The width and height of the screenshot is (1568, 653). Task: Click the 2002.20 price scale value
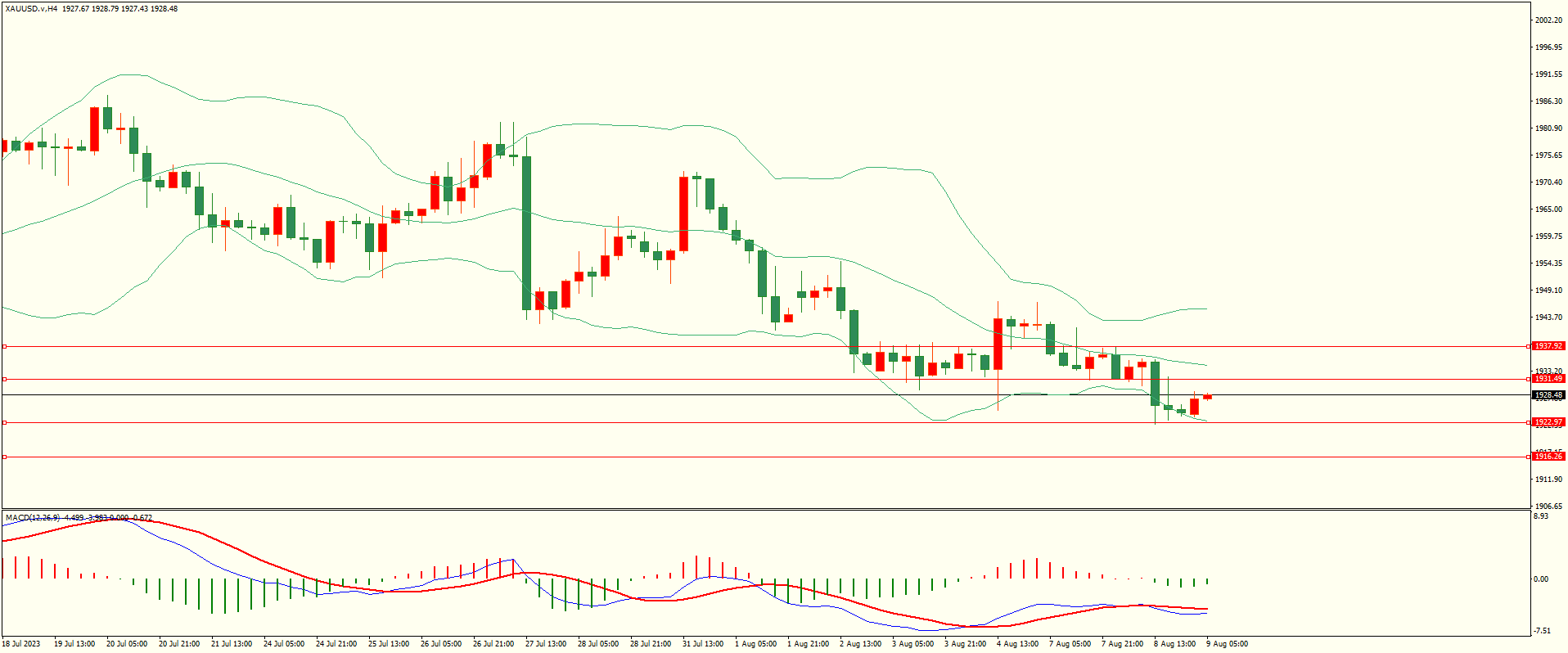(x=1548, y=20)
